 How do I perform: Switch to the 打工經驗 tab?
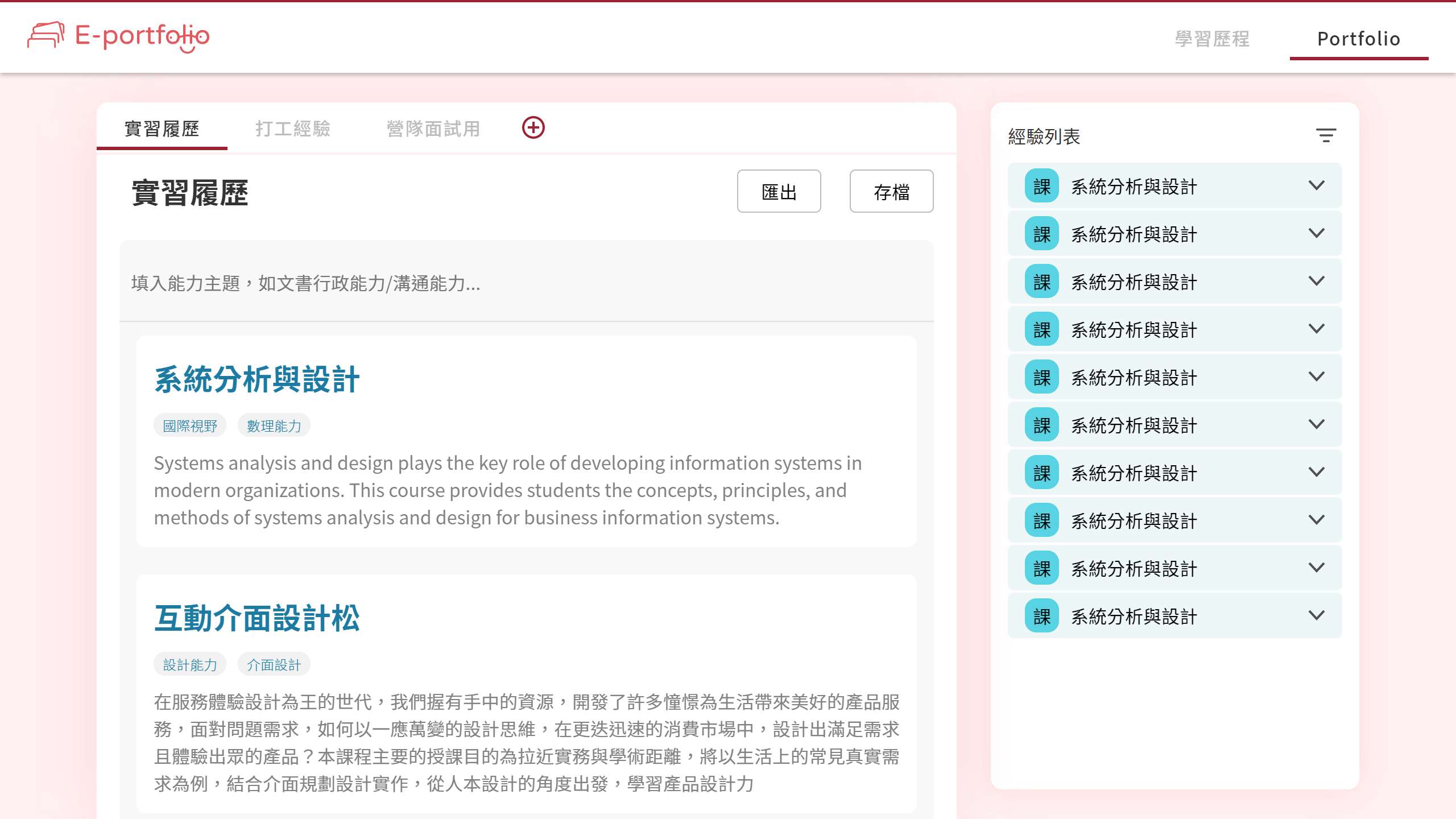coord(292,129)
